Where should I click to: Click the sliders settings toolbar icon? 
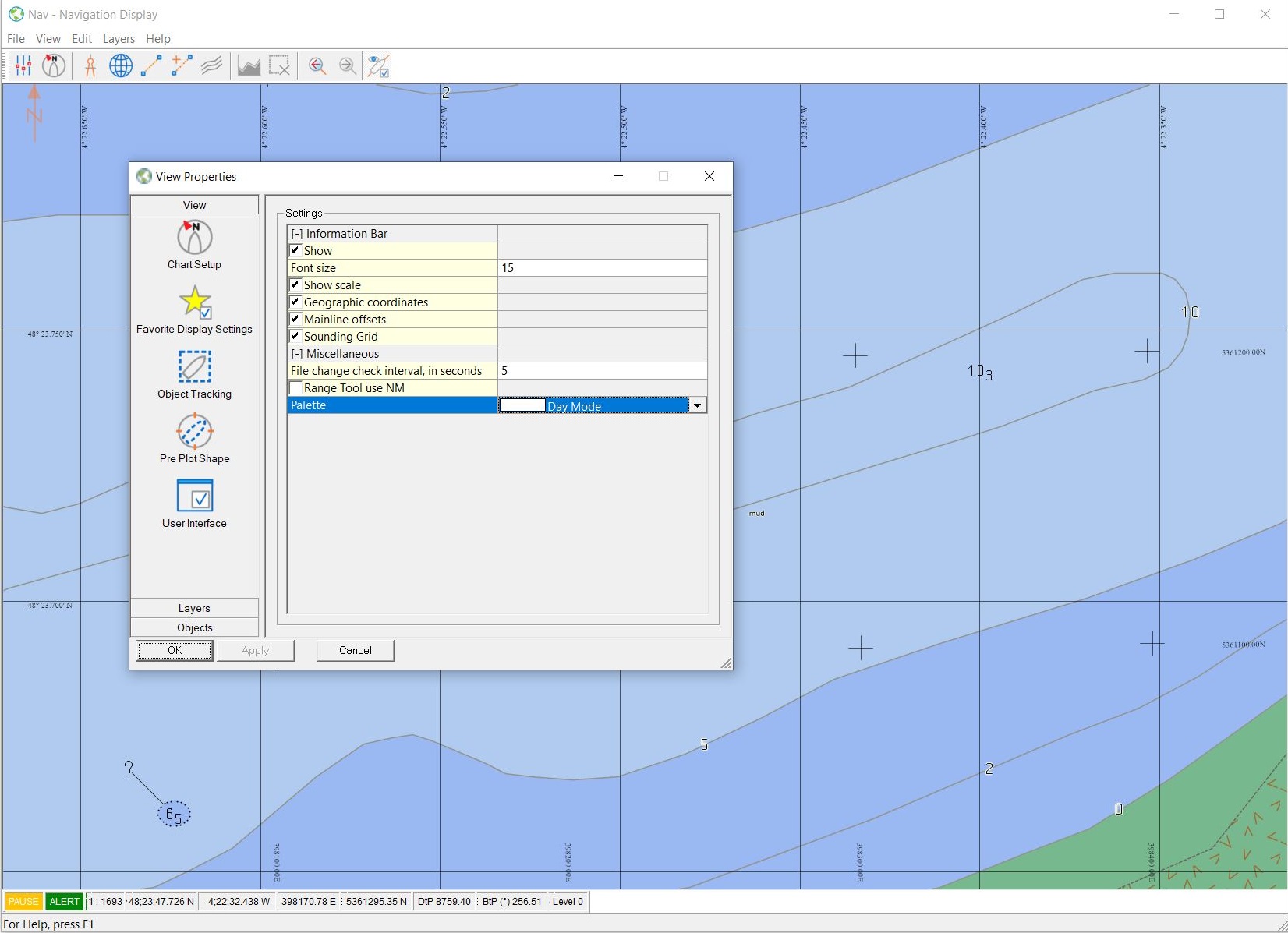click(23, 66)
